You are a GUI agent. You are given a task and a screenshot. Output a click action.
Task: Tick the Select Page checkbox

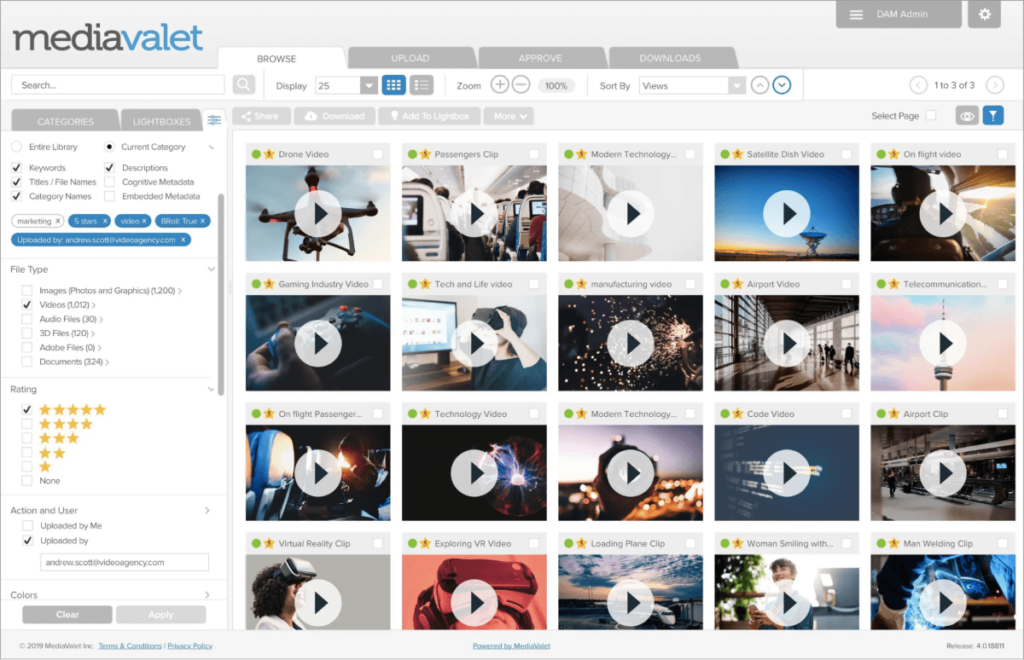click(x=931, y=116)
